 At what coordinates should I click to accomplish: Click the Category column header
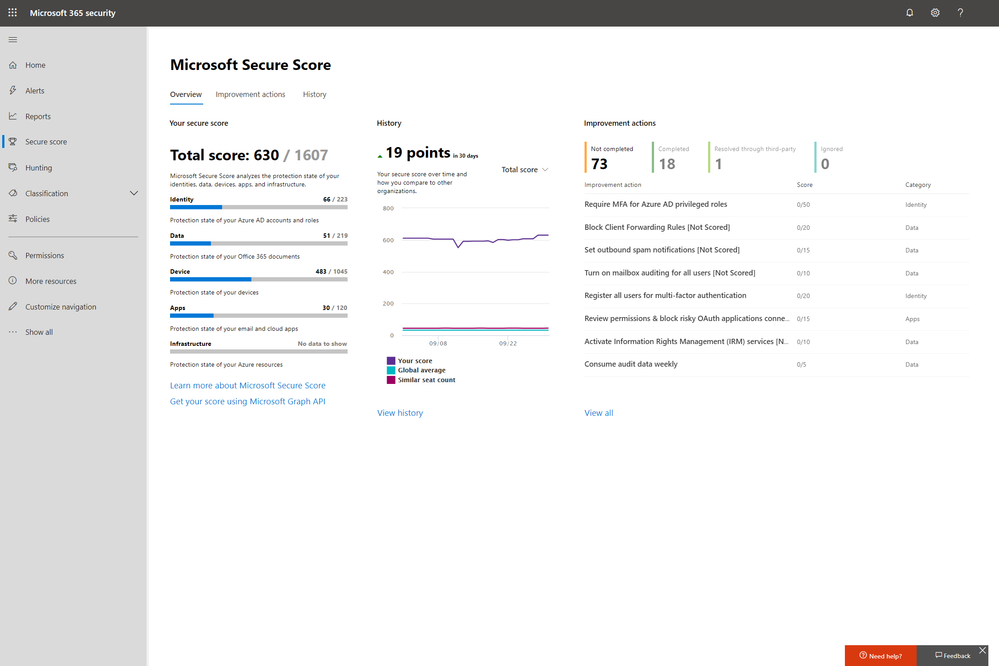coord(918,185)
